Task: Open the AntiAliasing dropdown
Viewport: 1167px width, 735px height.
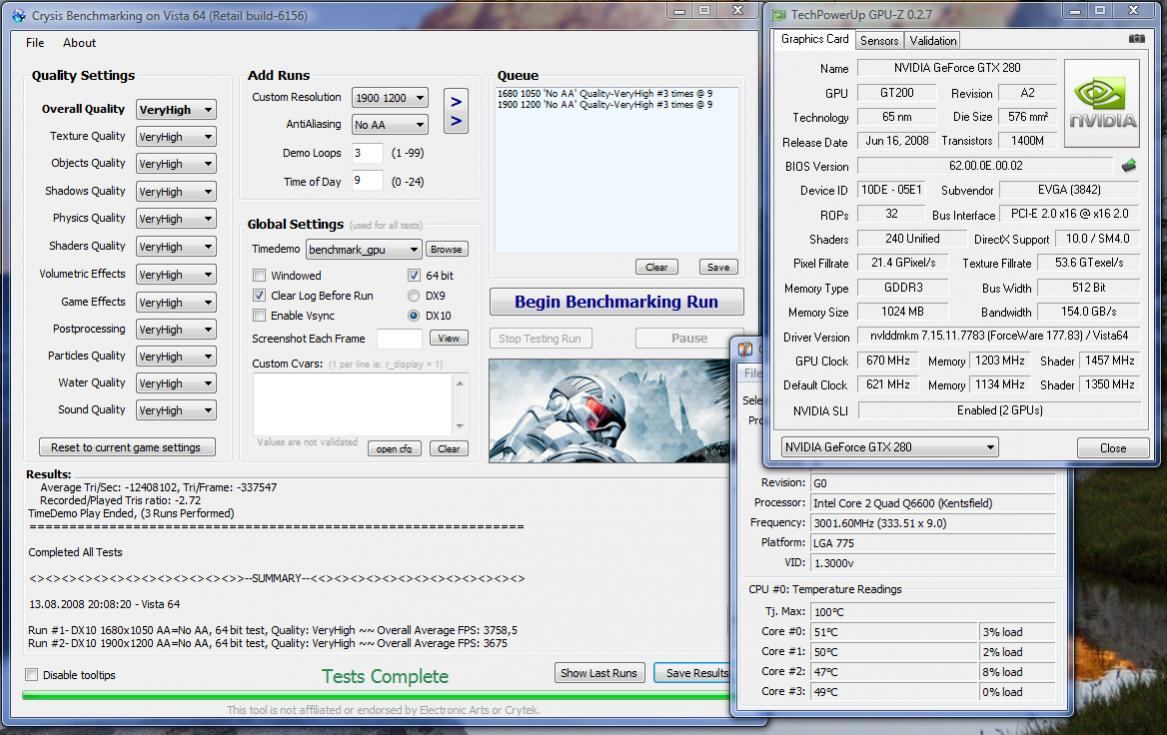Action: click(390, 124)
